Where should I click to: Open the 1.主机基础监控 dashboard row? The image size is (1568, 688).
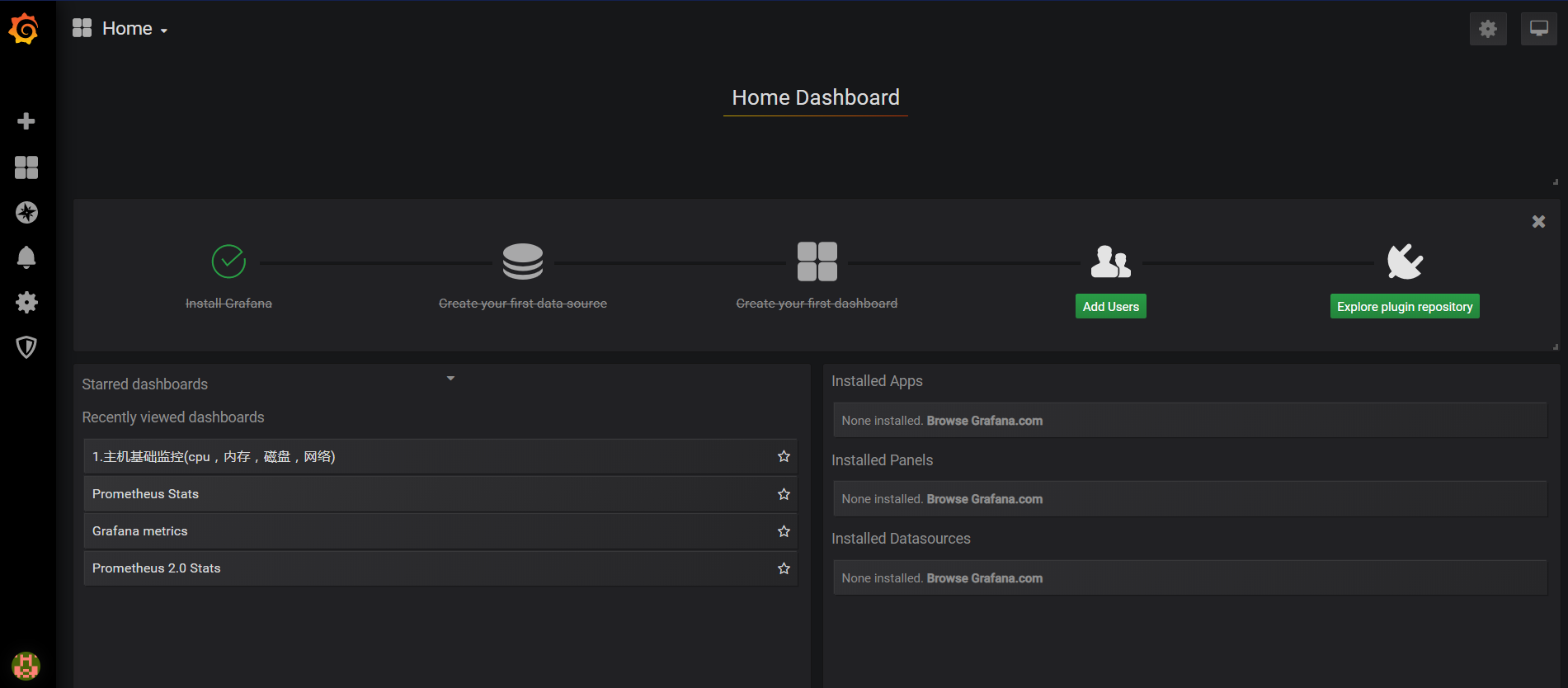coord(440,456)
